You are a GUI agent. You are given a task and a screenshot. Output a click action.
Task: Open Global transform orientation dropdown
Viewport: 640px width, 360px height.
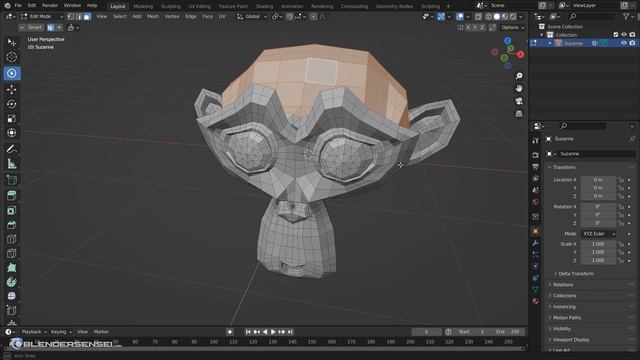252,17
